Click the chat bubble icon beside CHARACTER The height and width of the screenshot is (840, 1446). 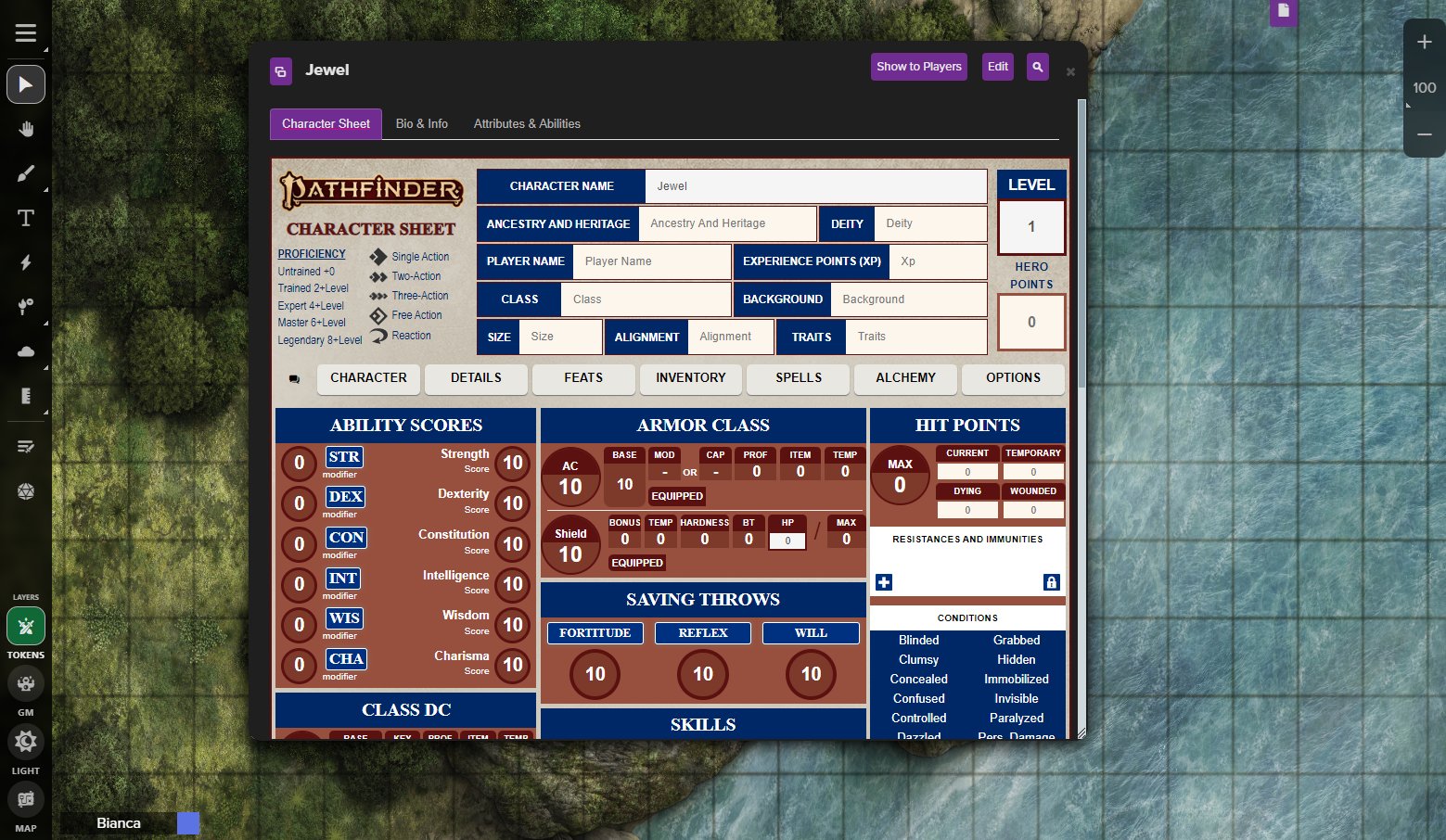coord(294,379)
